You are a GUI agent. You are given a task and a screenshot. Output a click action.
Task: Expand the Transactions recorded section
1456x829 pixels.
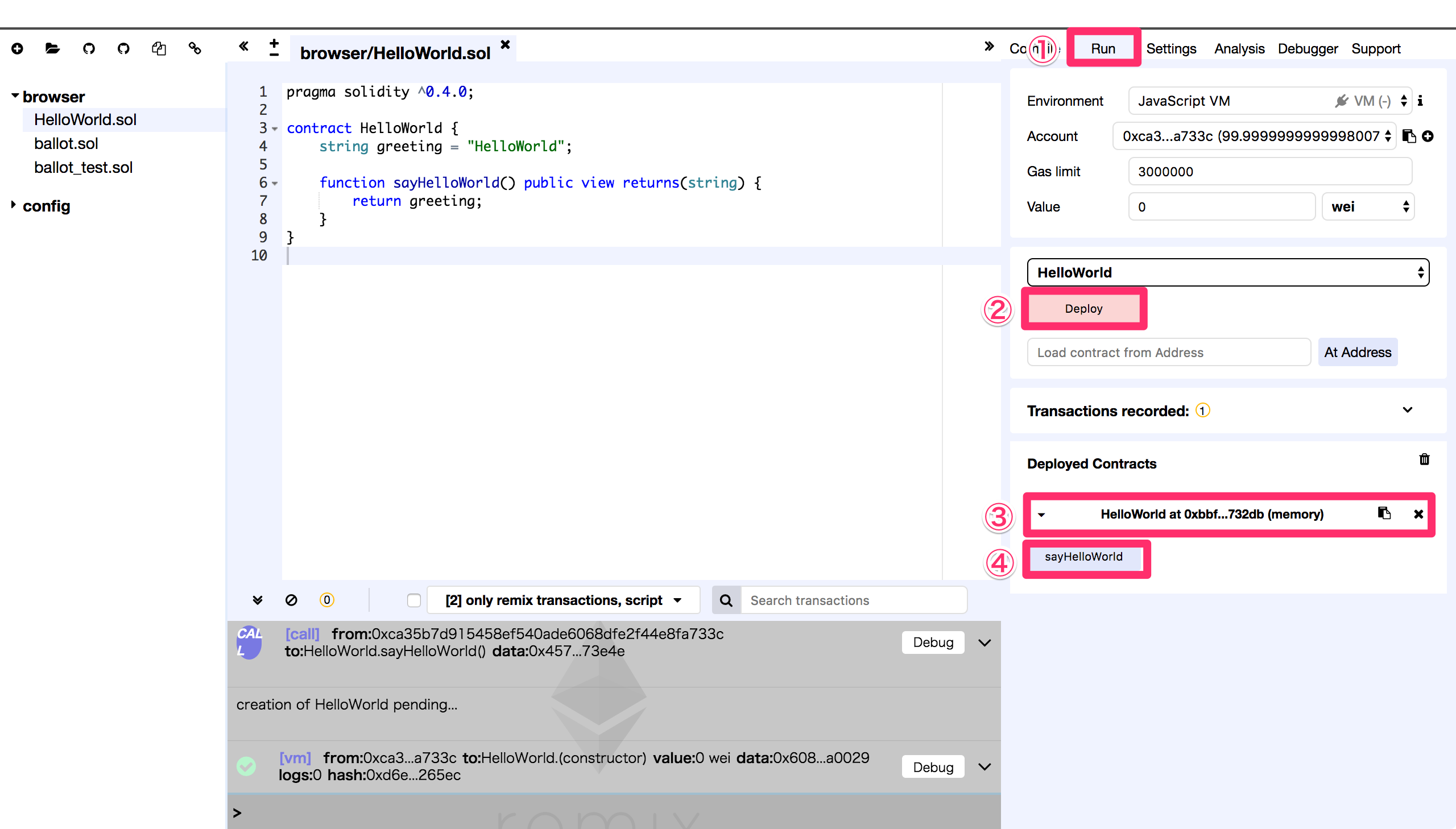(x=1408, y=410)
